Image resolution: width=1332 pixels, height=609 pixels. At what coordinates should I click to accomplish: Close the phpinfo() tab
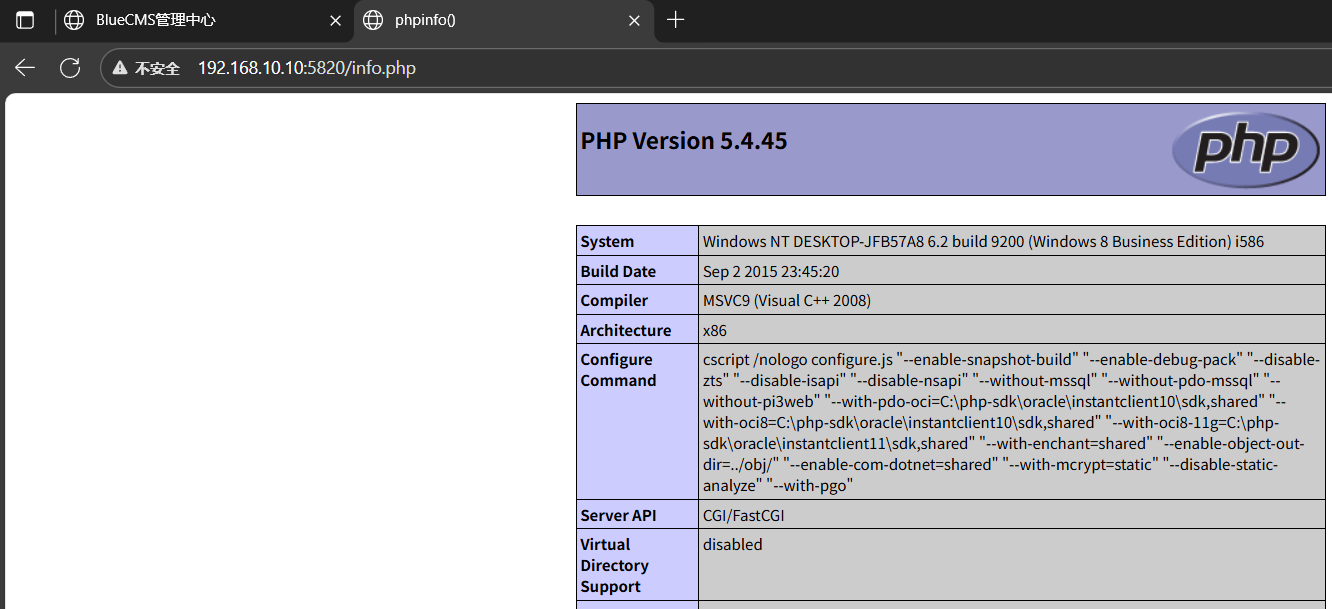pos(634,20)
